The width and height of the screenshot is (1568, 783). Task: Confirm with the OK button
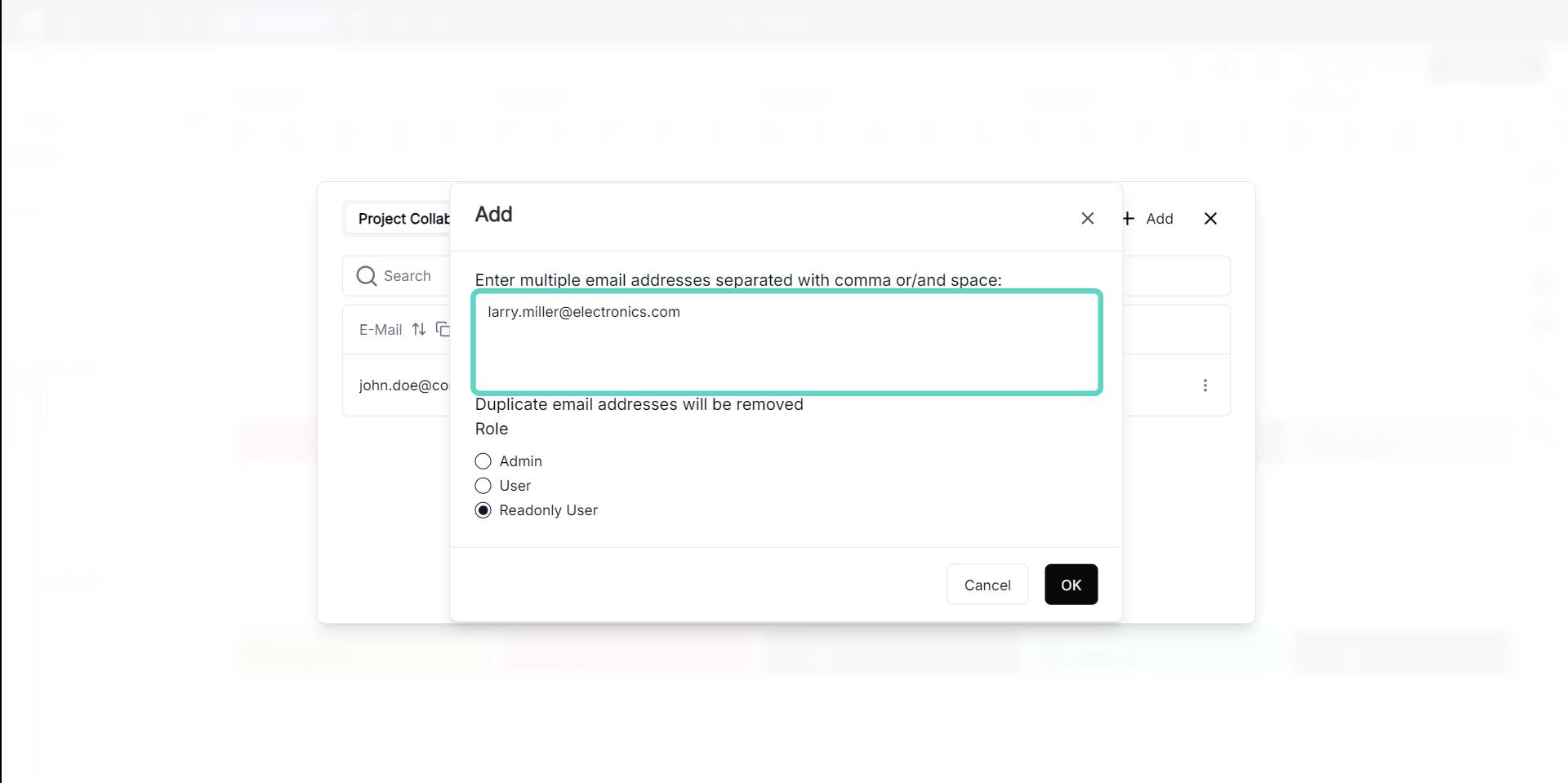click(x=1071, y=585)
